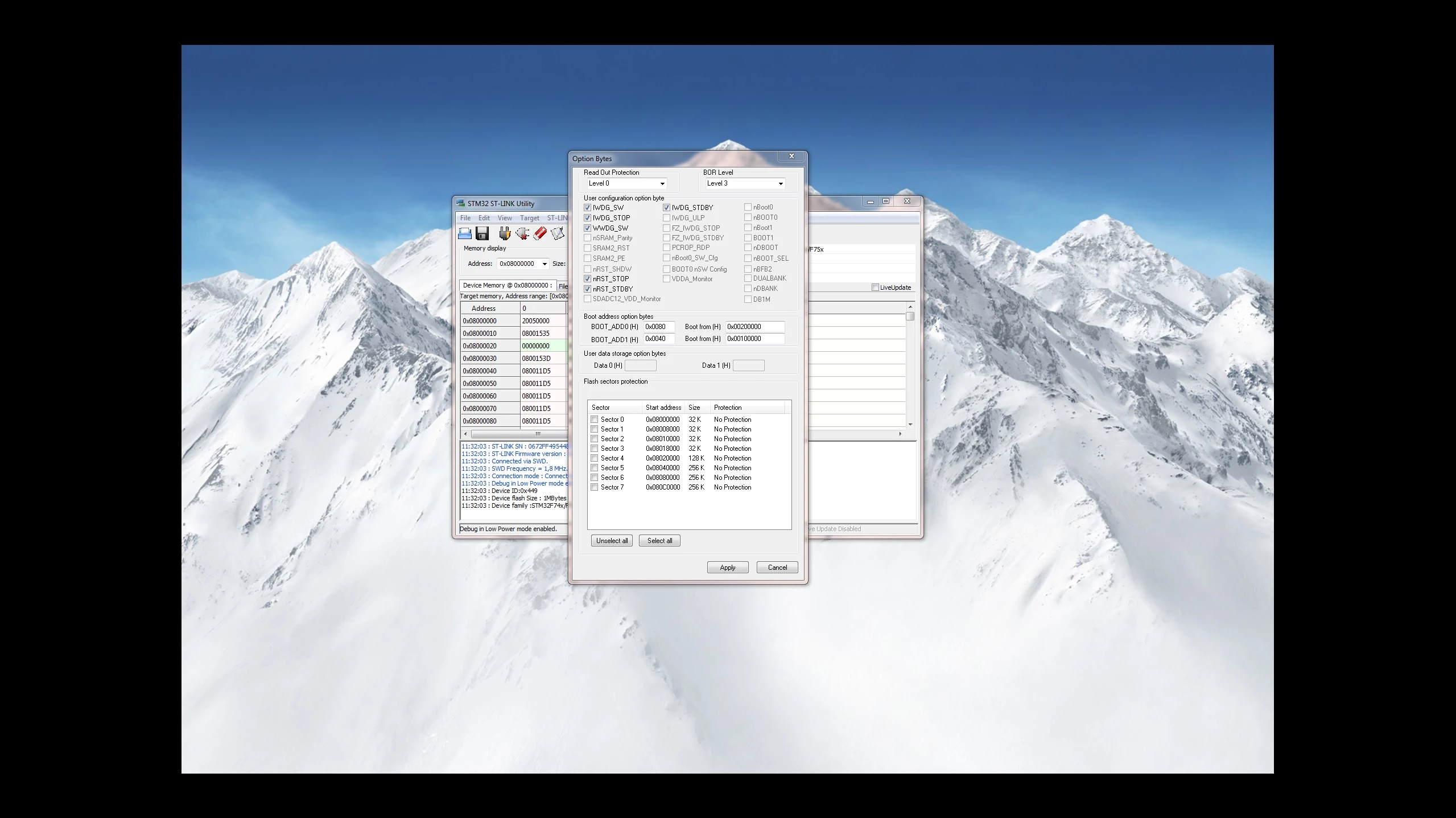Image resolution: width=1456 pixels, height=818 pixels.
Task: Toggle the IWDG_SW checkbox
Action: pyautogui.click(x=588, y=208)
